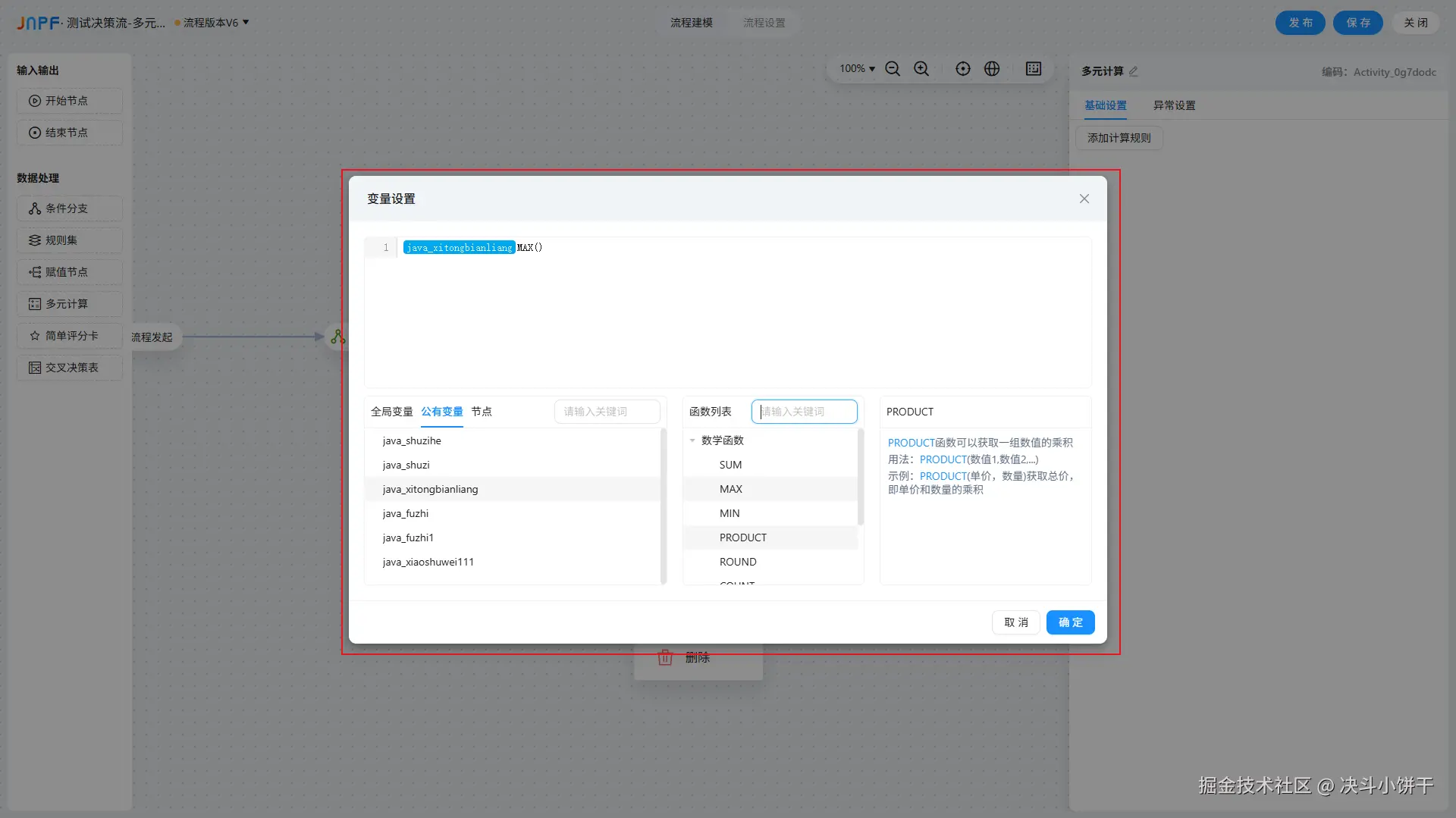Screen dimensions: 1456x818
Task: Open the 100% zoom level dropdown
Action: coord(855,68)
